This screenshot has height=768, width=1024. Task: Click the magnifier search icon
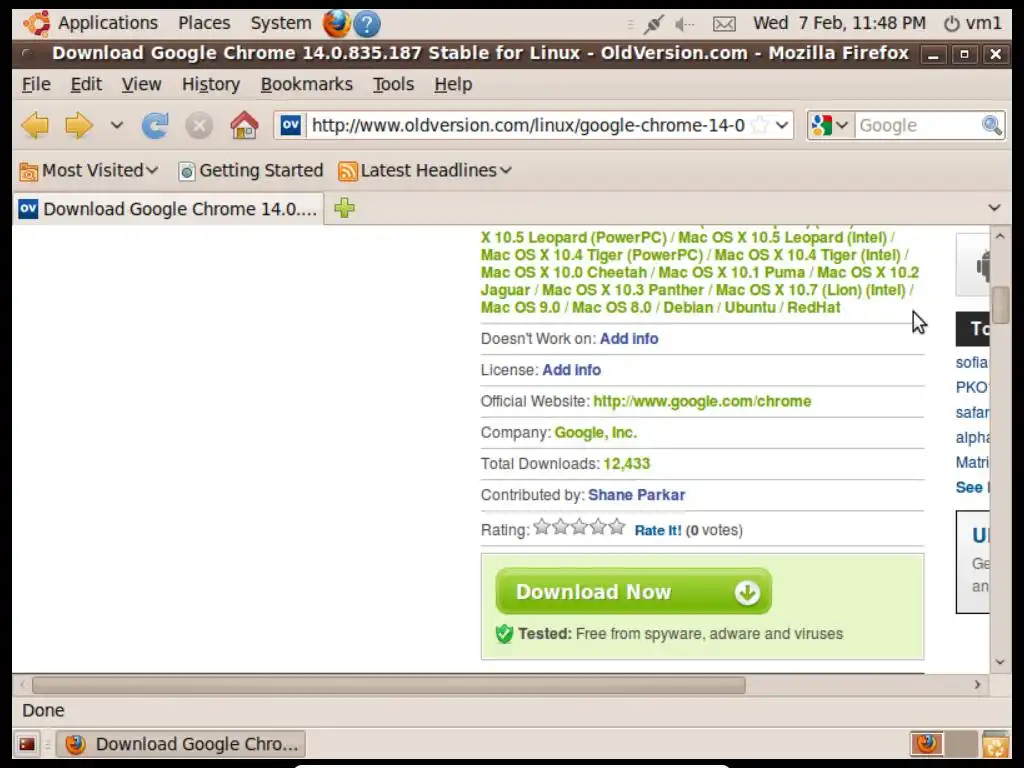pos(991,125)
